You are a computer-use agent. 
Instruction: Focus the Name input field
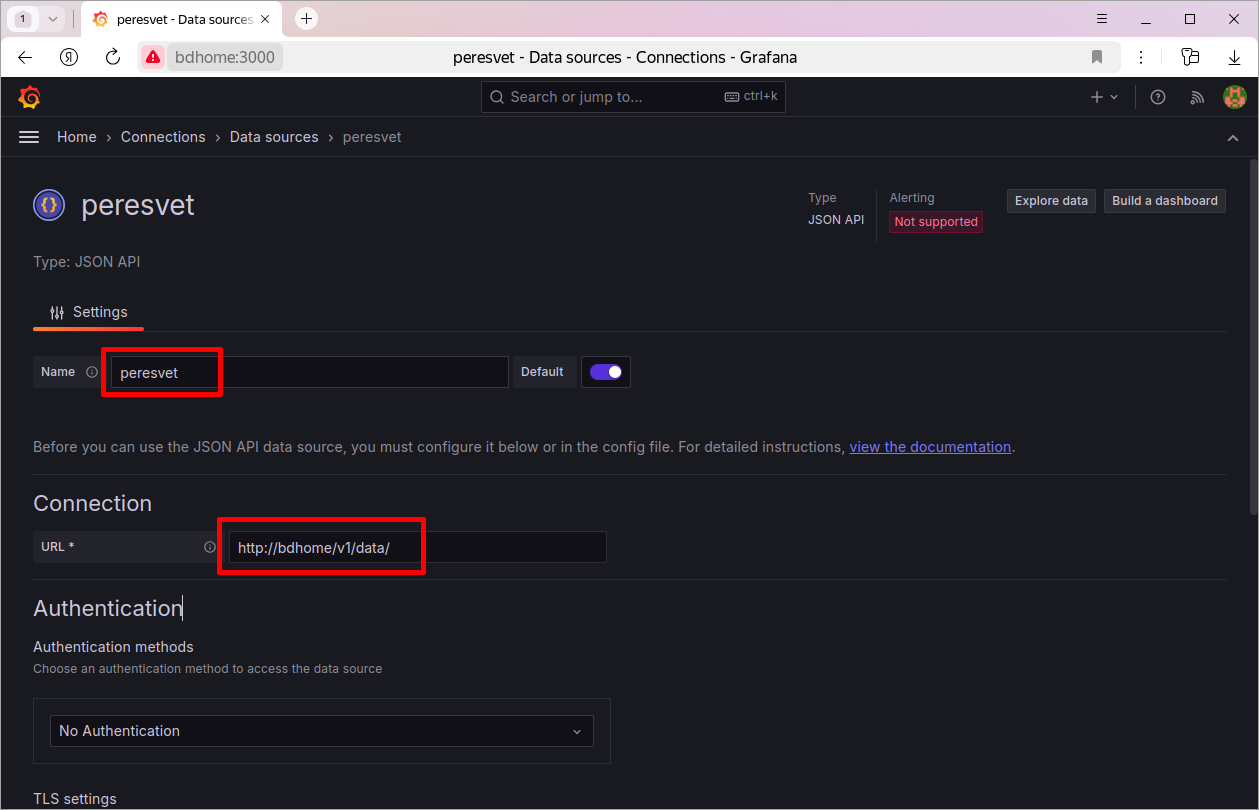point(309,372)
